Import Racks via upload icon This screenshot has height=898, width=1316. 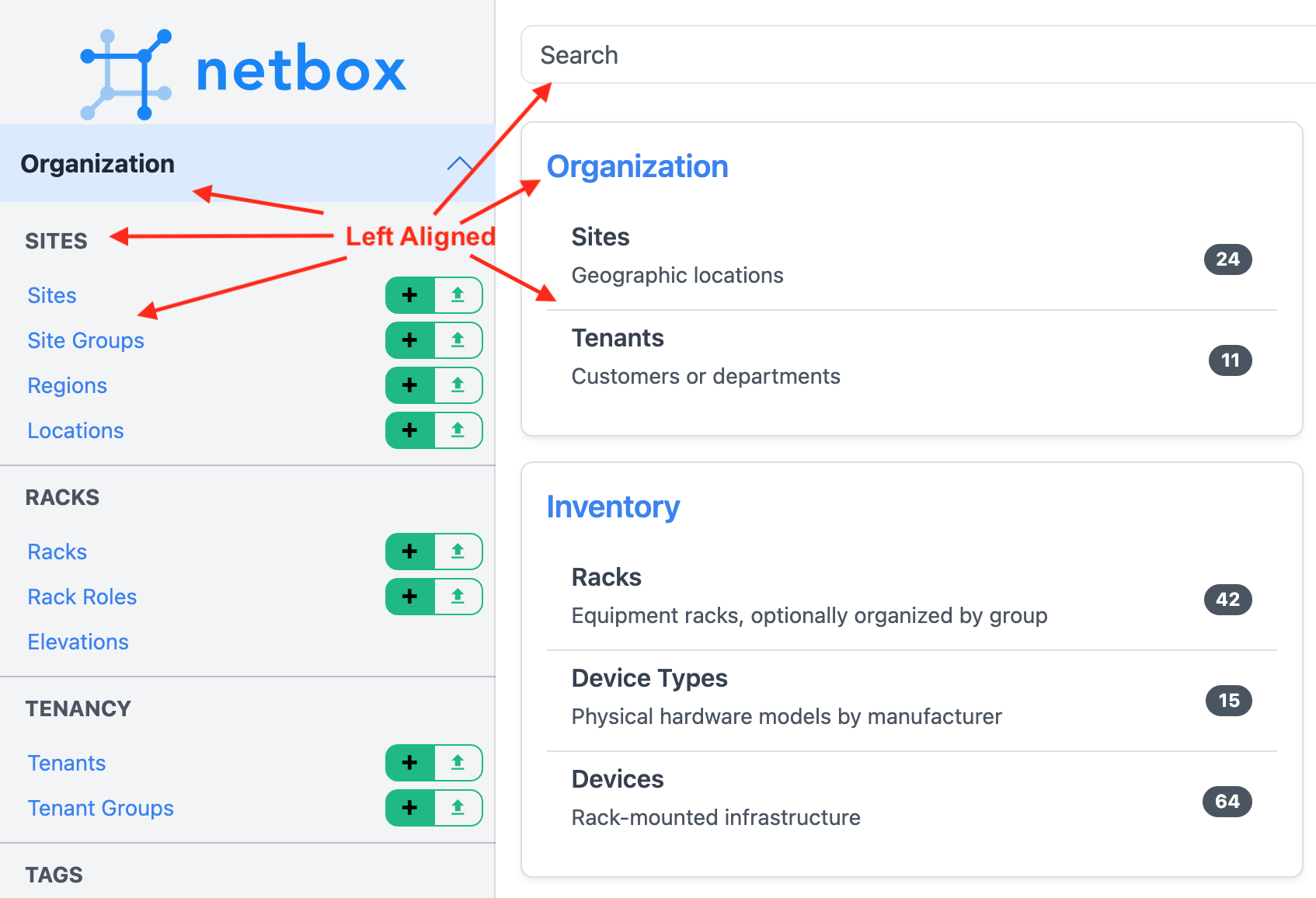tap(458, 552)
